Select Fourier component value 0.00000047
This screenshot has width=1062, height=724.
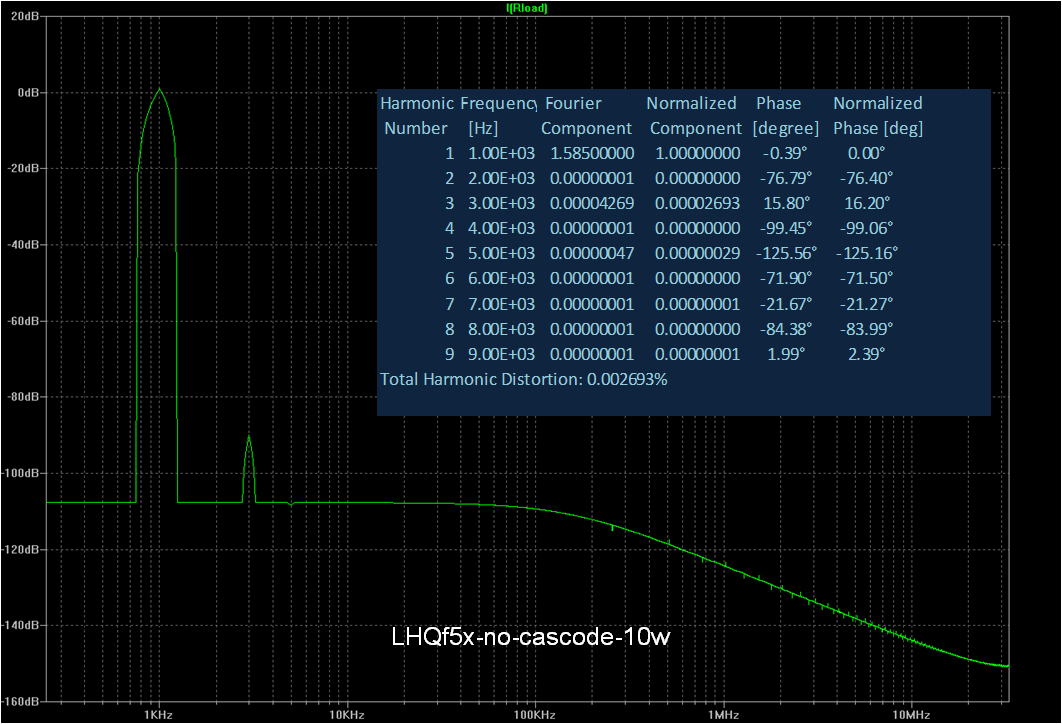(592, 254)
